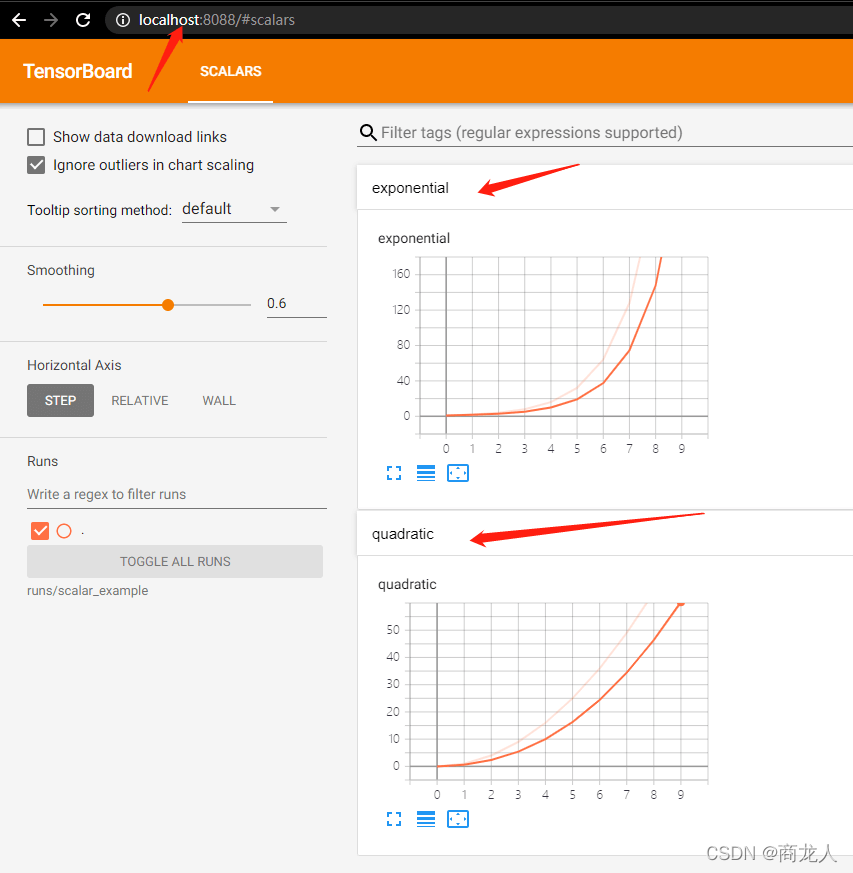Go back with the browser back arrow
The height and width of the screenshot is (873, 853).
click(x=19, y=20)
